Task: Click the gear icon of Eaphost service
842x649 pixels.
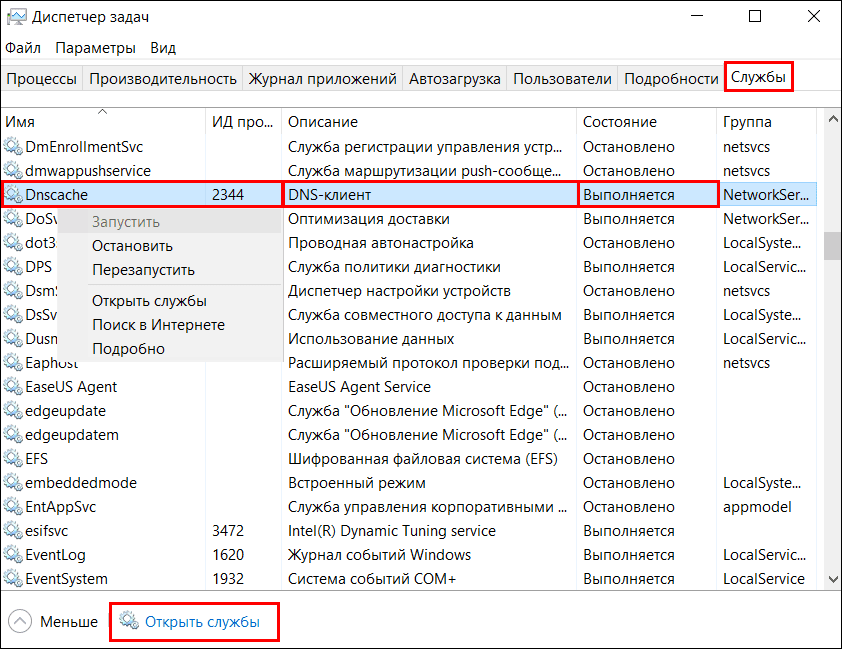Action: (13, 362)
